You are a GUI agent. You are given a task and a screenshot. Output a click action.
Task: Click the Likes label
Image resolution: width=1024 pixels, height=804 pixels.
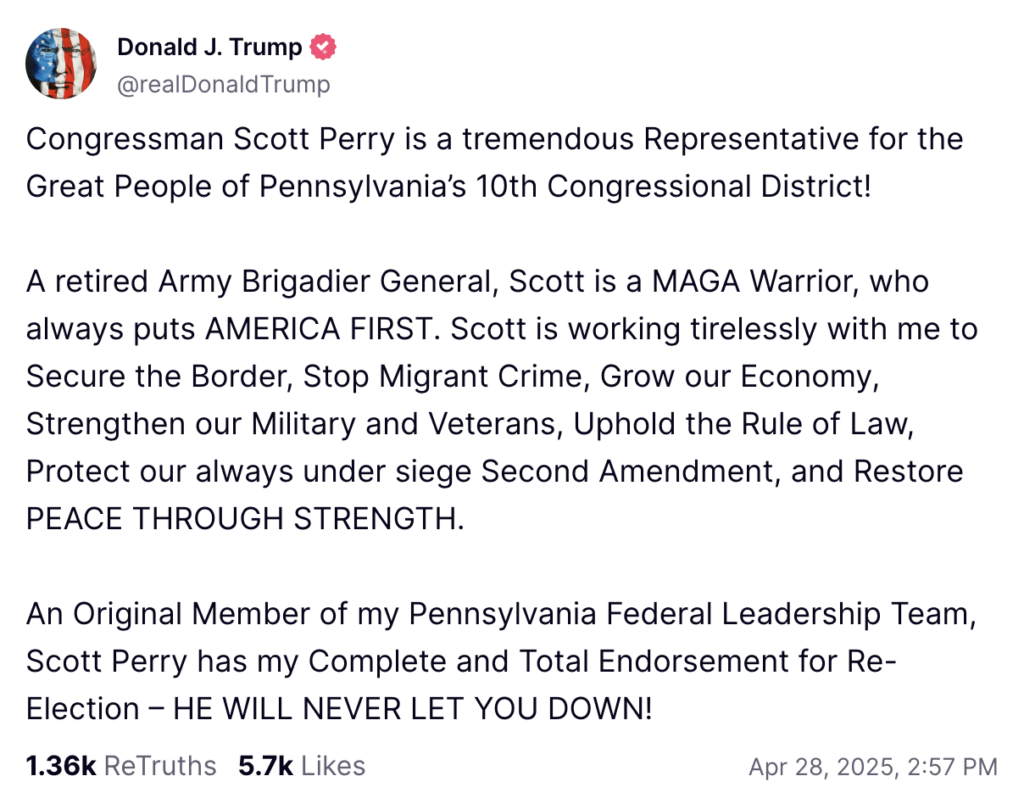pos(333,766)
